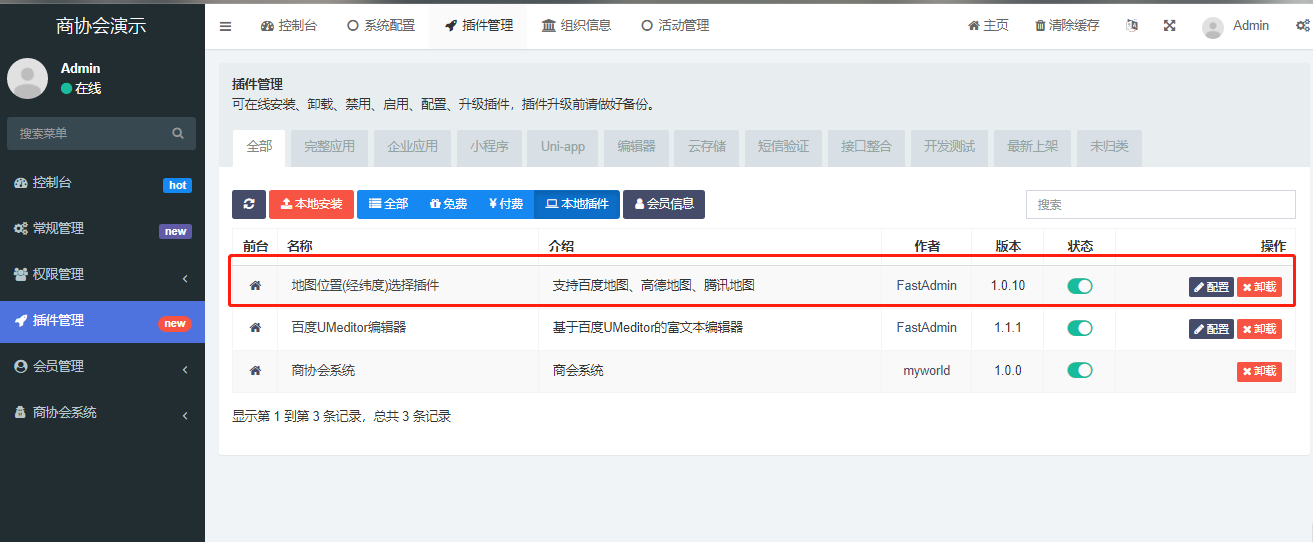Click the 商协会演示 site title
Viewport: 1313px width, 542px height.
(x=101, y=26)
